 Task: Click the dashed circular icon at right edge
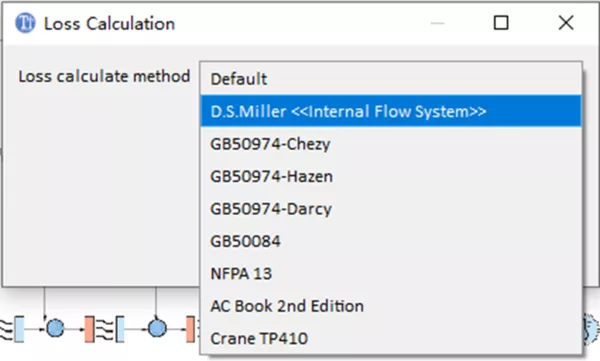pyautogui.click(x=590, y=328)
